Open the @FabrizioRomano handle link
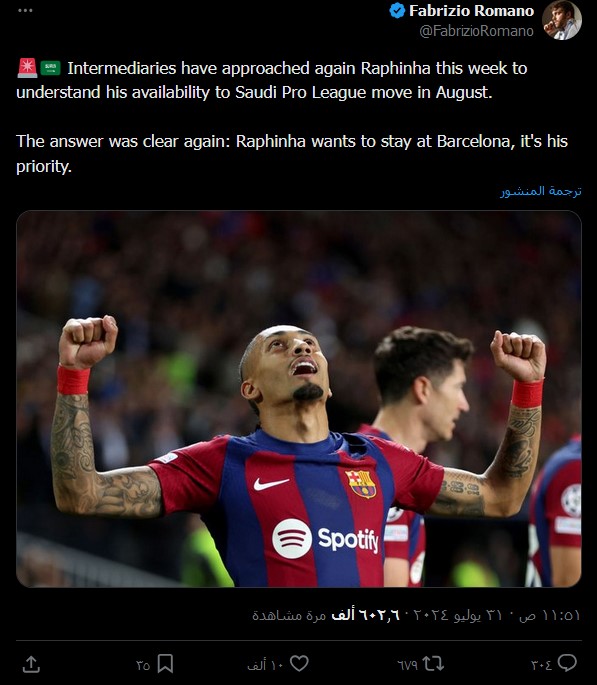This screenshot has width=597, height=685. [x=476, y=31]
